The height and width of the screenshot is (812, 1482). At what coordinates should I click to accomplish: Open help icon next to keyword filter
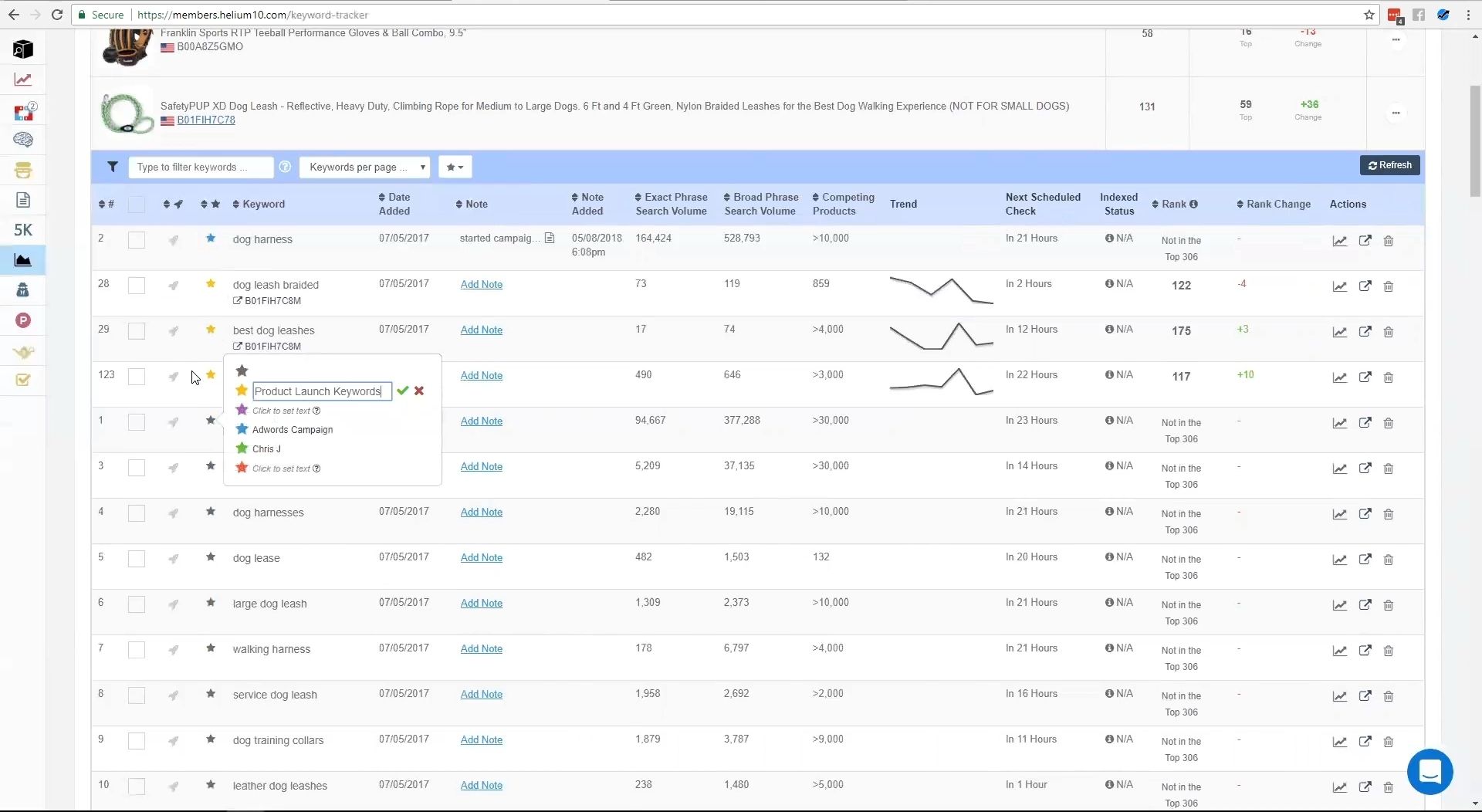(285, 167)
